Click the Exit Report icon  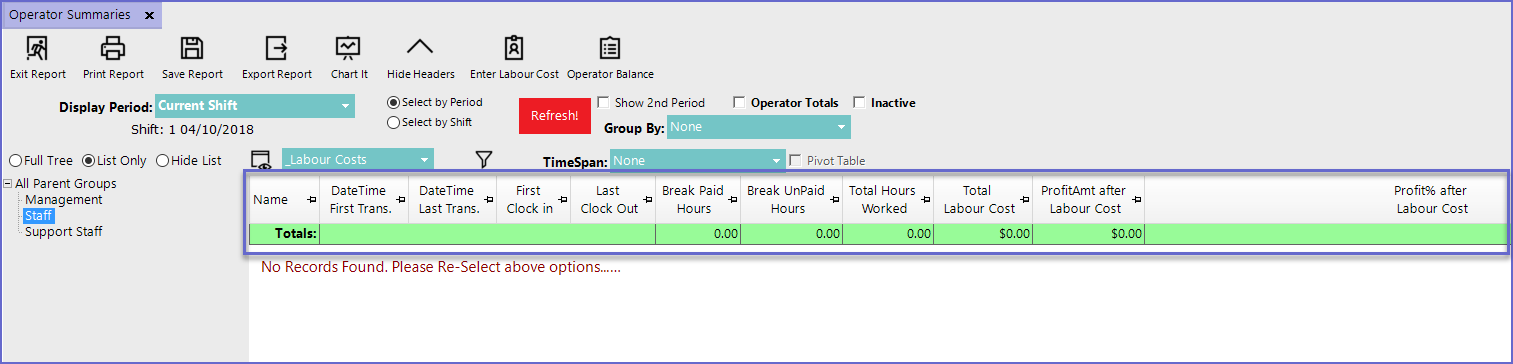tap(37, 48)
